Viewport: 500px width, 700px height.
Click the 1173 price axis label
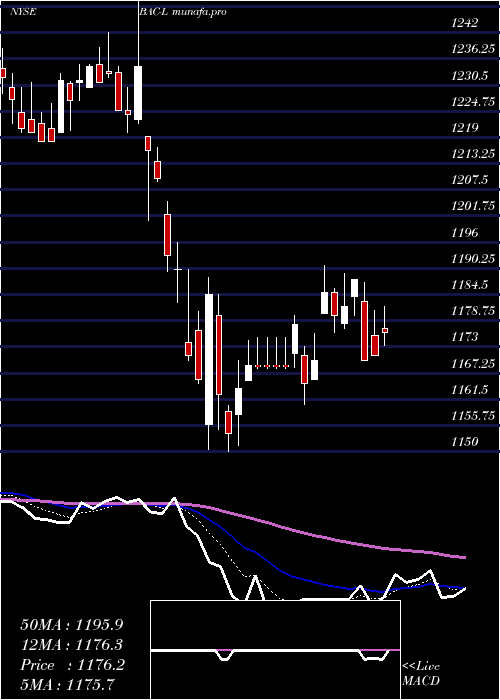(x=465, y=337)
